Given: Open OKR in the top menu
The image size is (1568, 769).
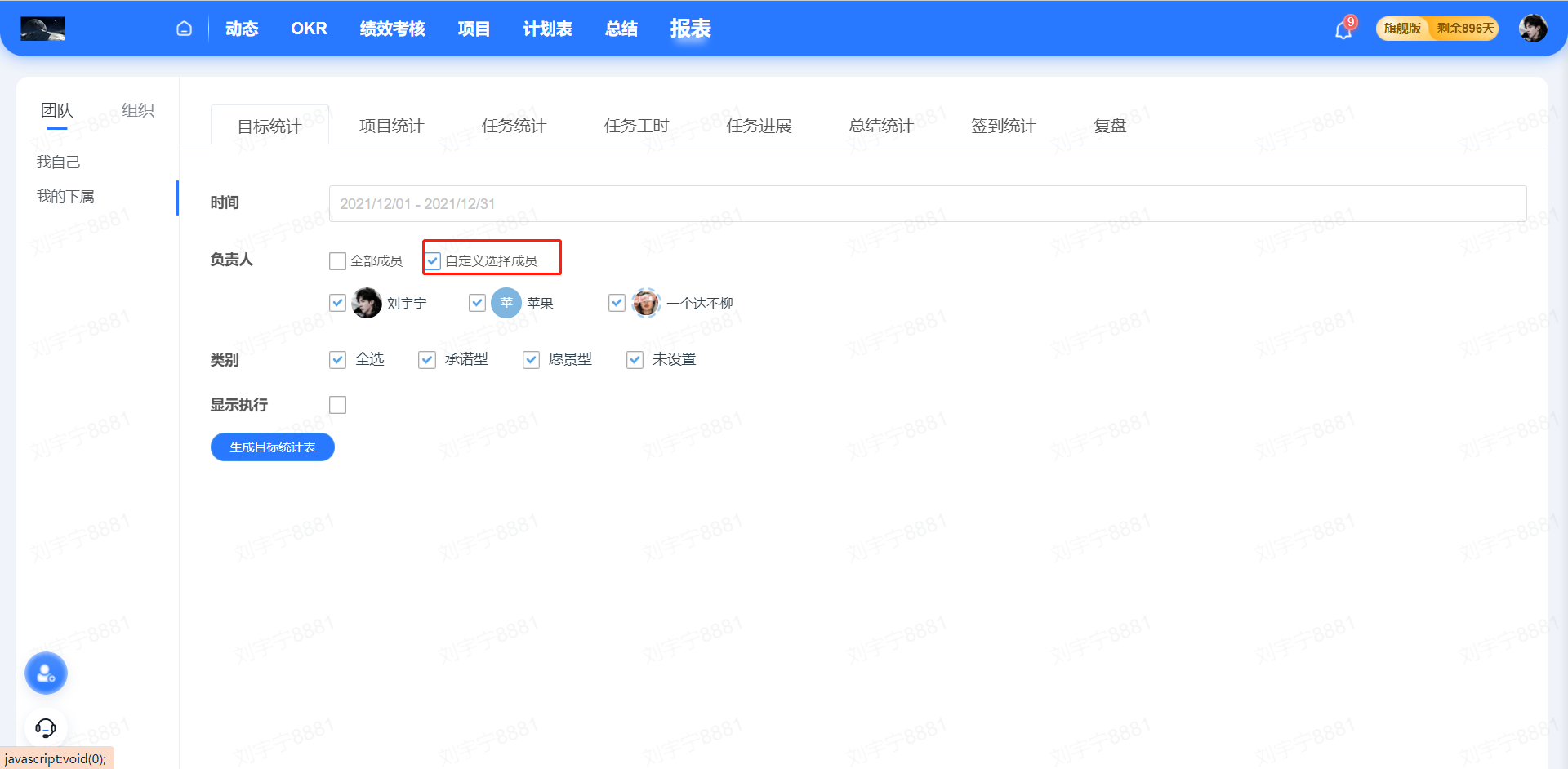Looking at the screenshot, I should tap(309, 29).
